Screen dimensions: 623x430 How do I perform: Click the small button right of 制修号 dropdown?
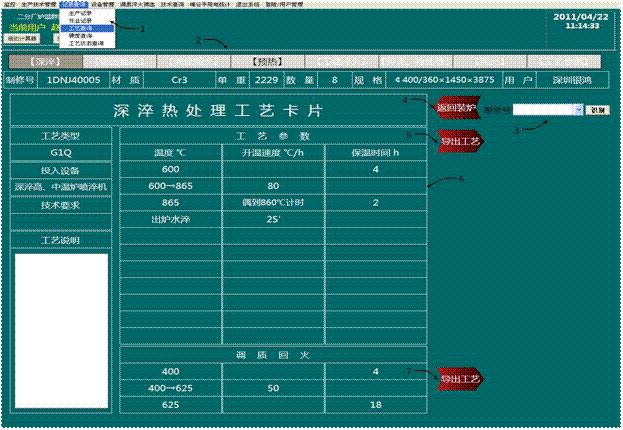point(596,109)
